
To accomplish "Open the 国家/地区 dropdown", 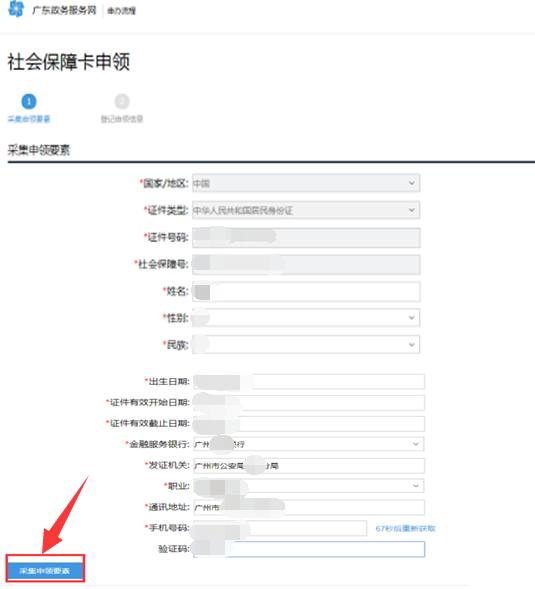I will [x=306, y=183].
